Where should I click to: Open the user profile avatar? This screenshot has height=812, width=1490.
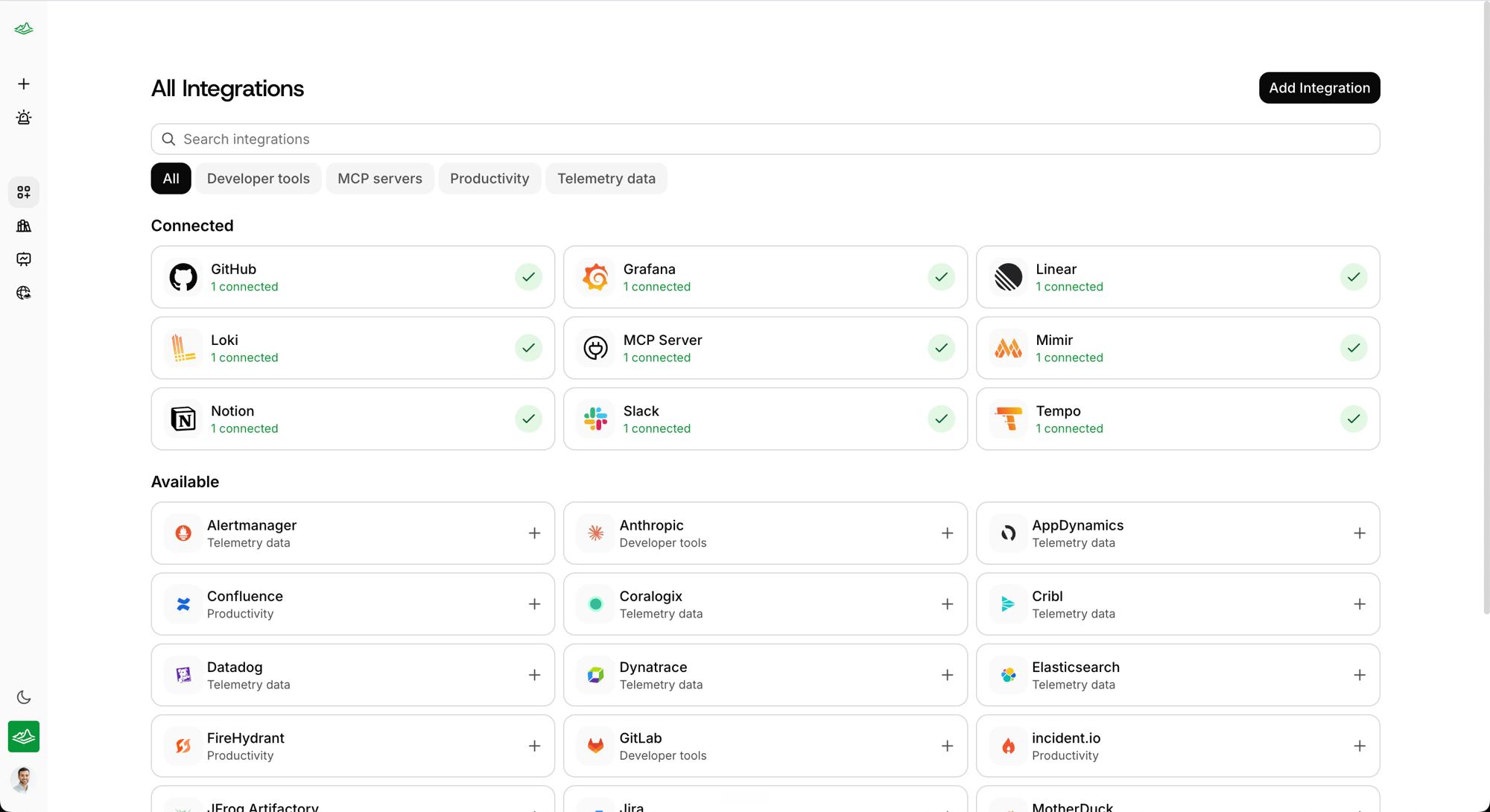point(24,779)
